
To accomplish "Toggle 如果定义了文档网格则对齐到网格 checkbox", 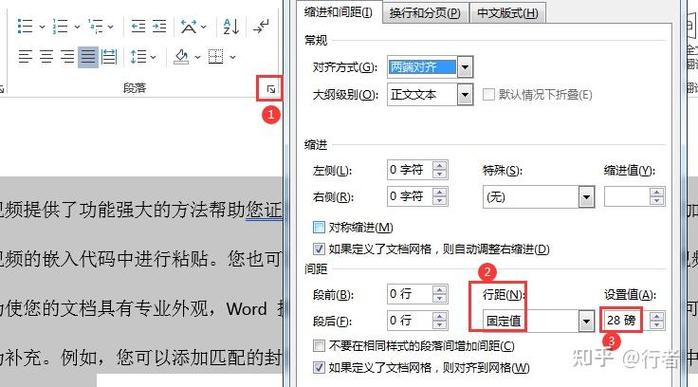I will (x=319, y=367).
